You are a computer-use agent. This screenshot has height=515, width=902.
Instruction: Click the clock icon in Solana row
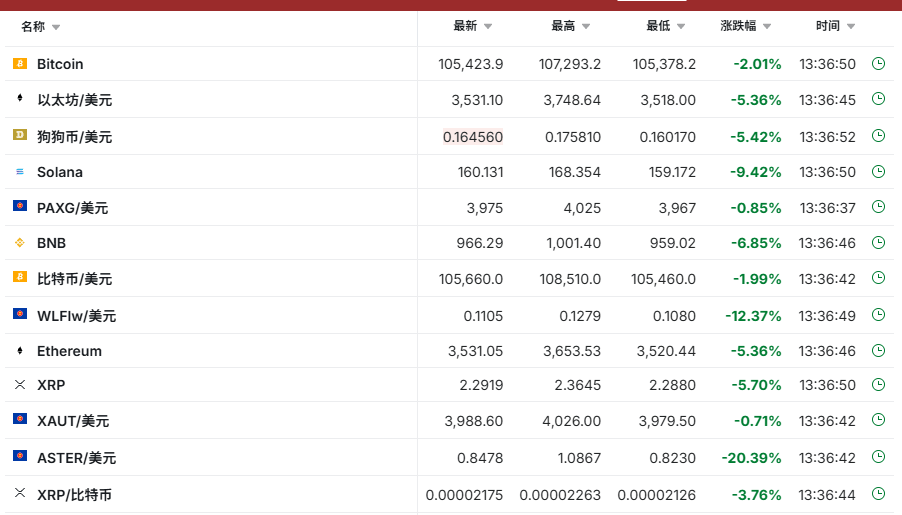[878, 171]
